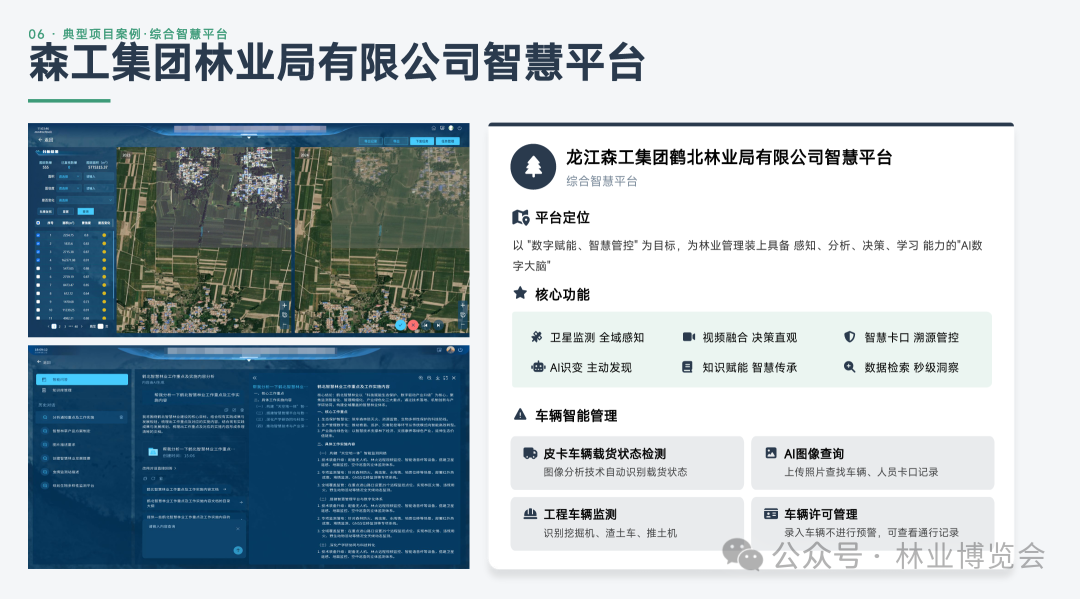Click power icon in bottom platform screenshot
Screen dimensions: 1080x599
[461, 350]
